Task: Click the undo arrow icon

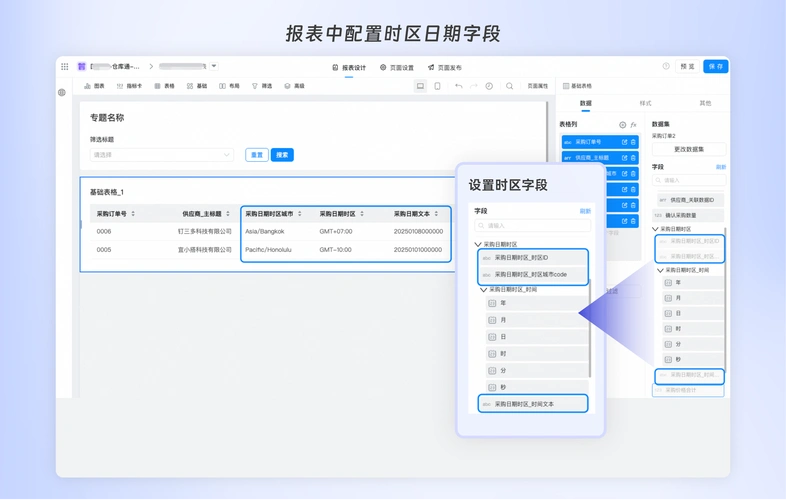Action: 458,86
